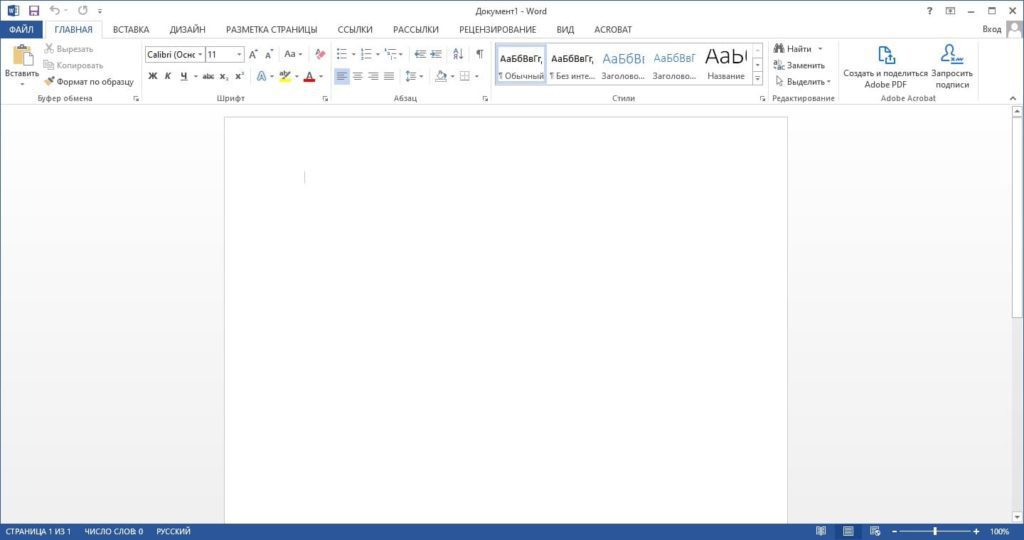Toggle italic (К) formatting
The height and width of the screenshot is (540, 1024).
(x=168, y=76)
